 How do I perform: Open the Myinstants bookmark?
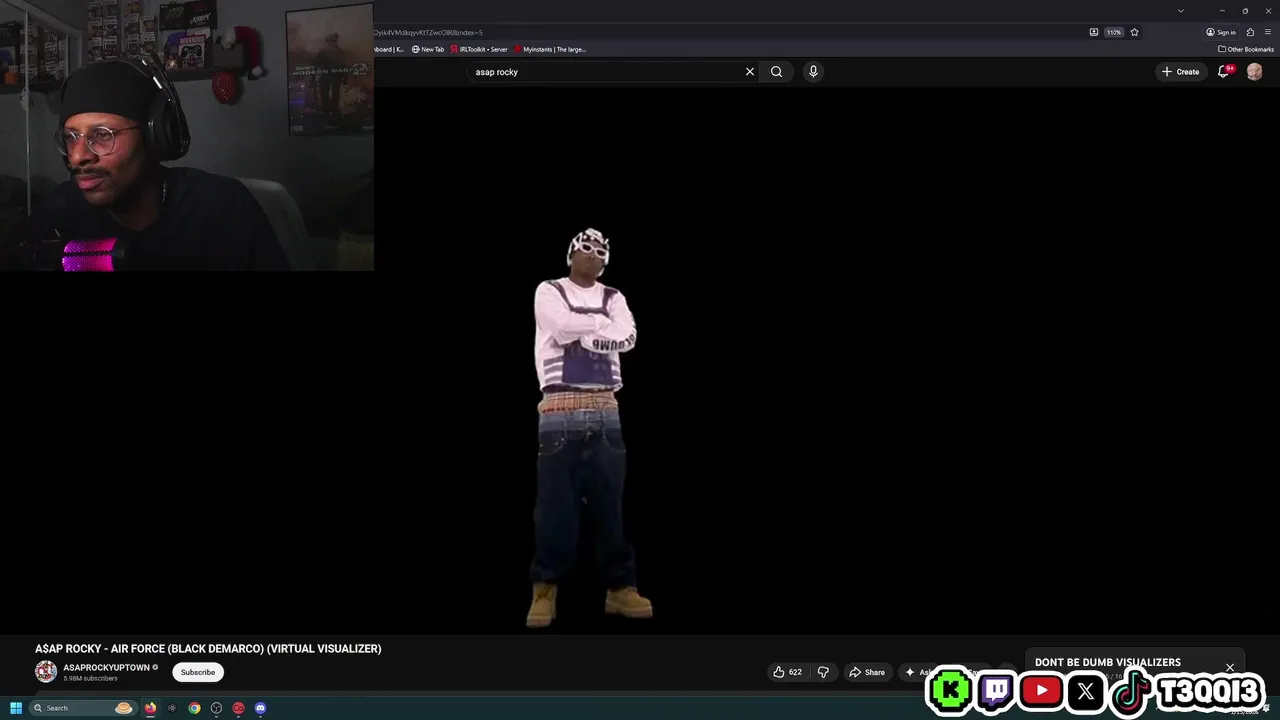[x=550, y=49]
